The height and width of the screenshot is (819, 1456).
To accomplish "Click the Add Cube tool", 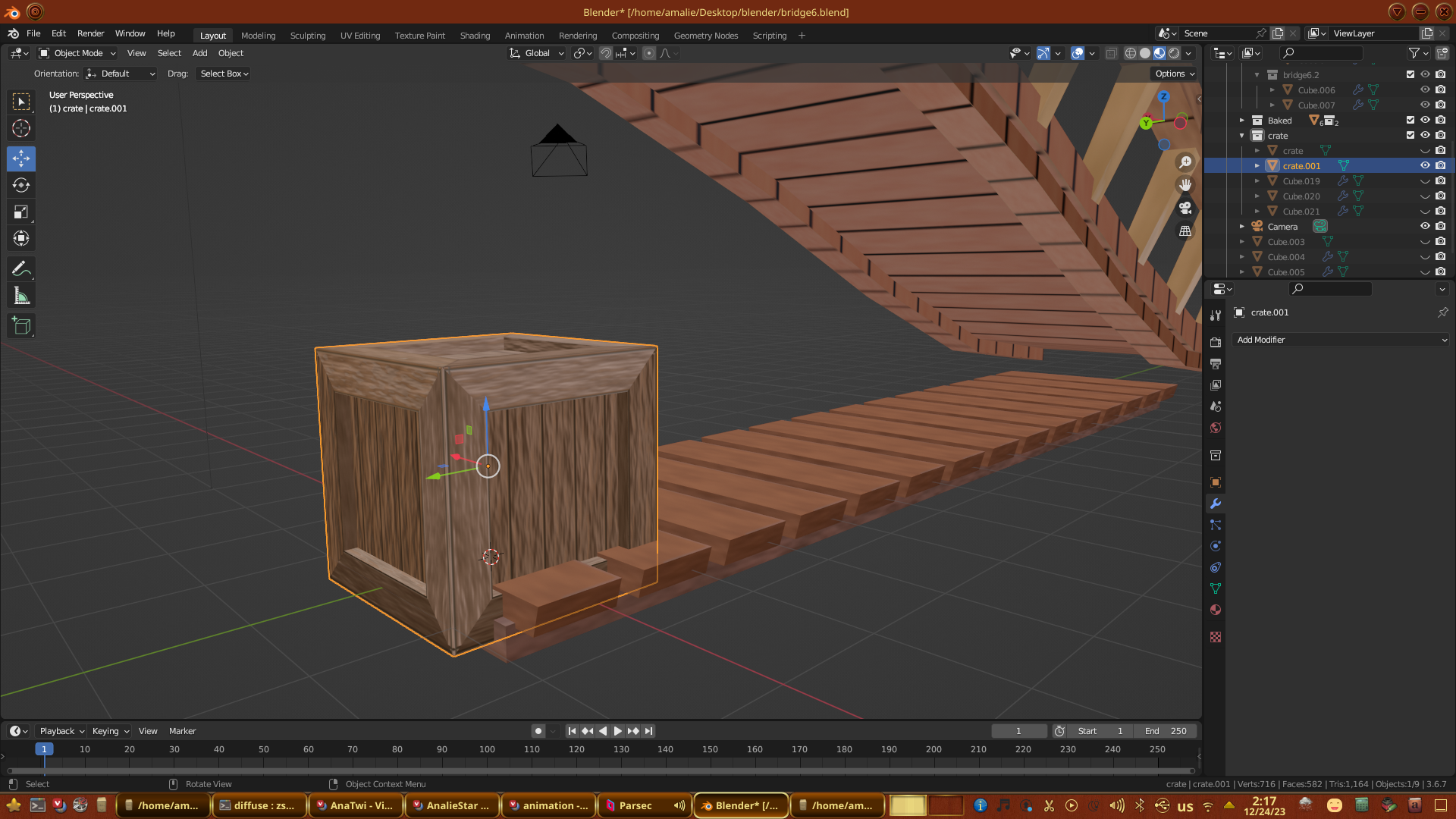I will (x=21, y=326).
